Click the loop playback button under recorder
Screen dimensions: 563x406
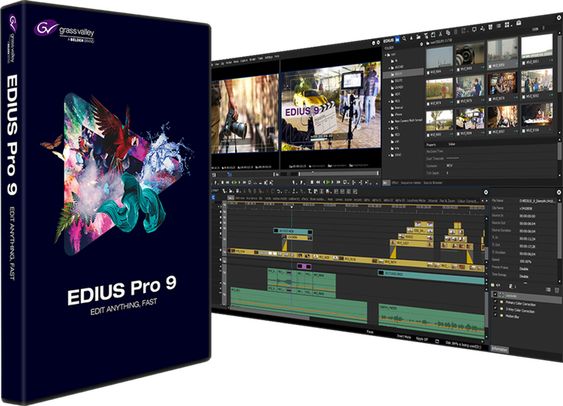pos(345,182)
